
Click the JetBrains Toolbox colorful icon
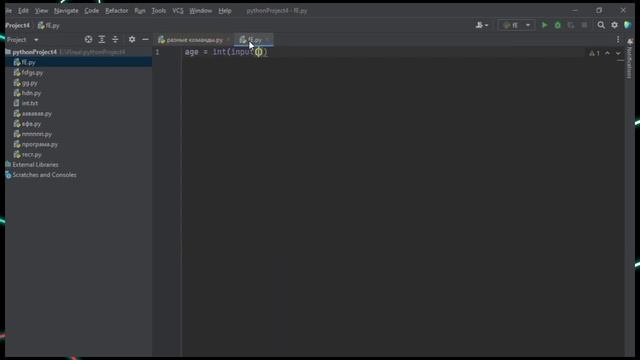628,25
